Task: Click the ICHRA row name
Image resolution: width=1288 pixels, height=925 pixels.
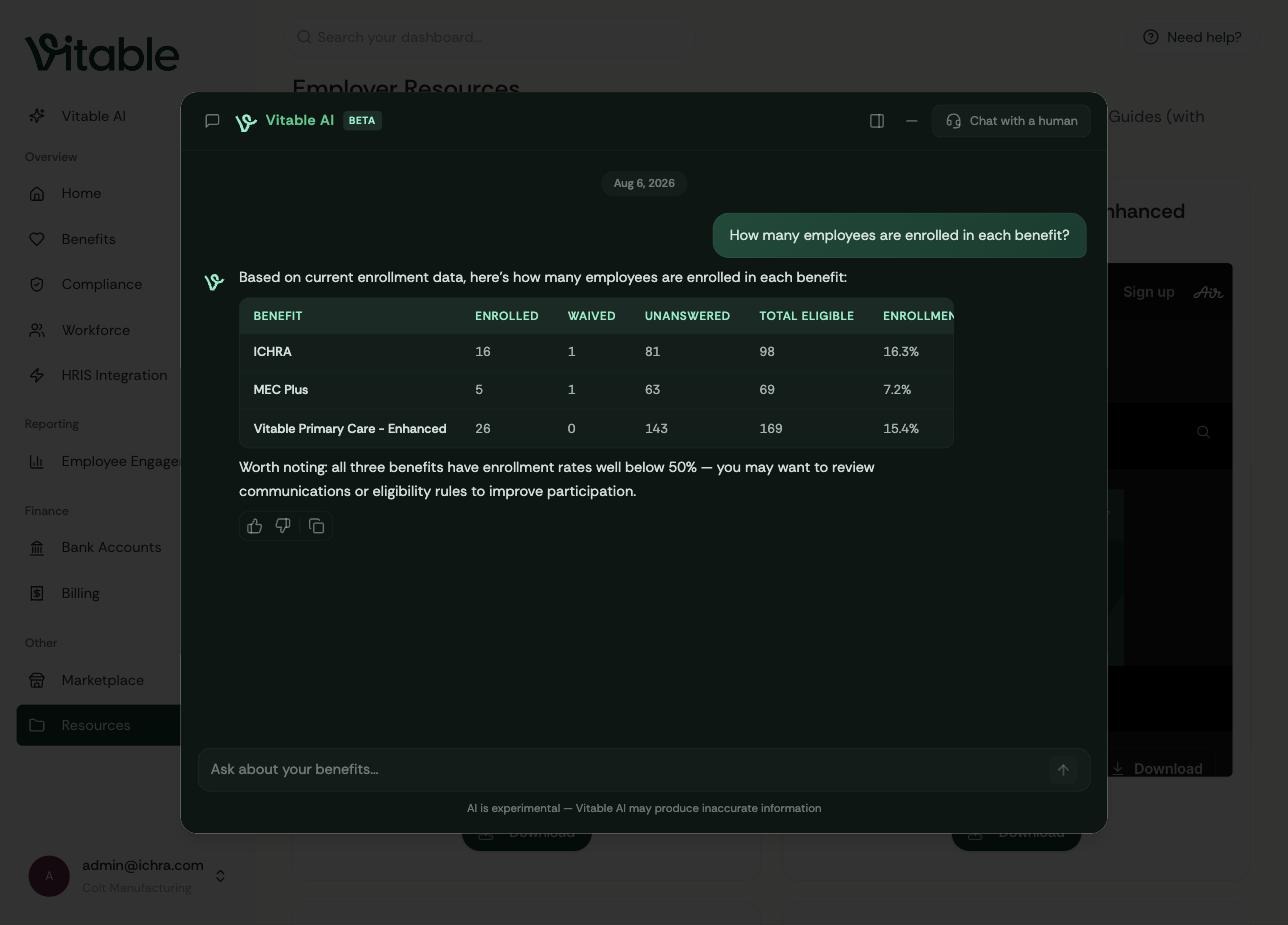Action: click(273, 352)
